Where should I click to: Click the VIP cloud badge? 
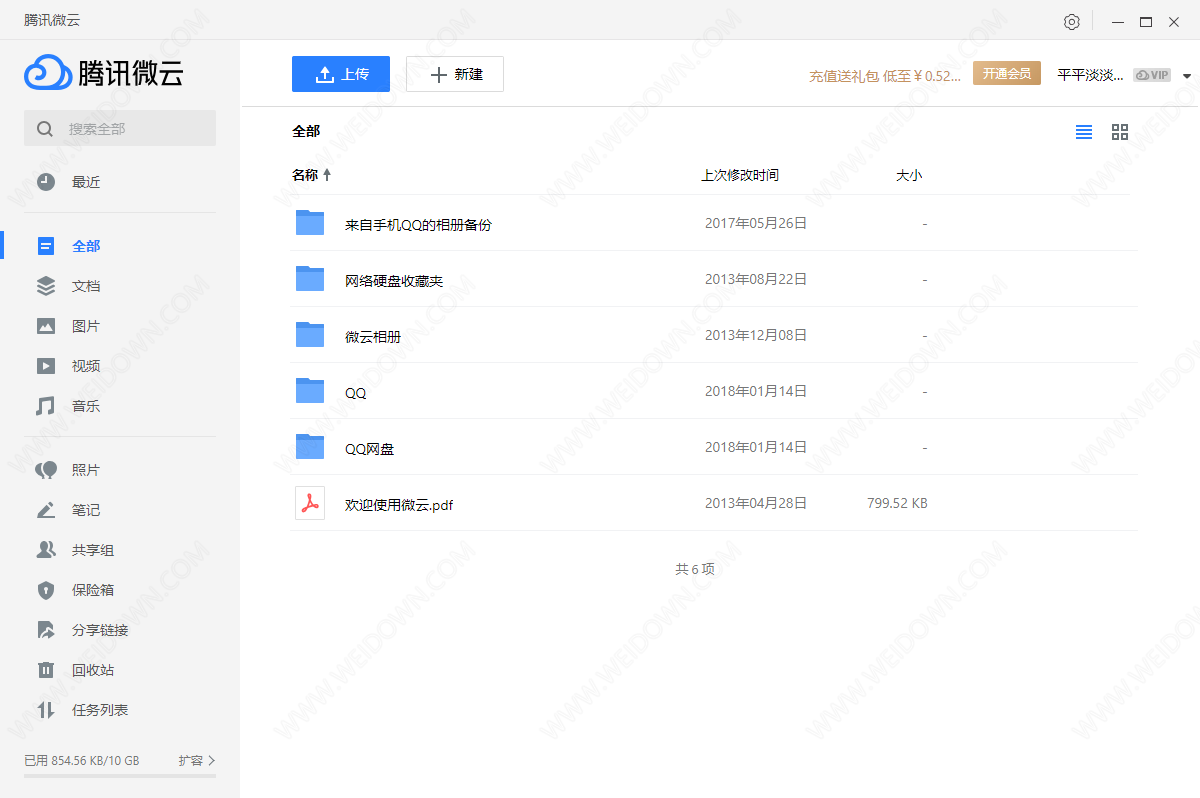click(1152, 75)
